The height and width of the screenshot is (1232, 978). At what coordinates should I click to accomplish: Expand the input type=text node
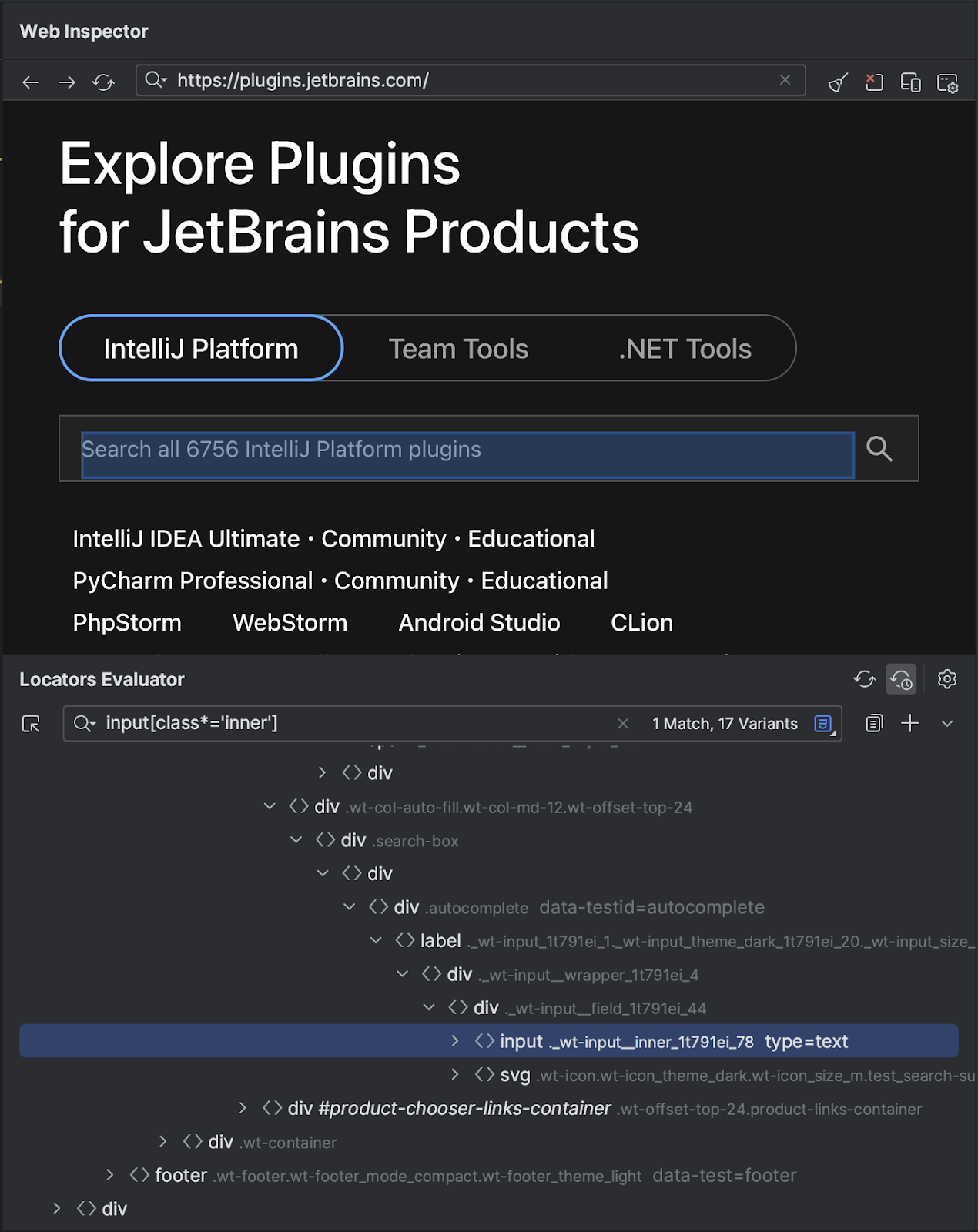coord(455,1041)
